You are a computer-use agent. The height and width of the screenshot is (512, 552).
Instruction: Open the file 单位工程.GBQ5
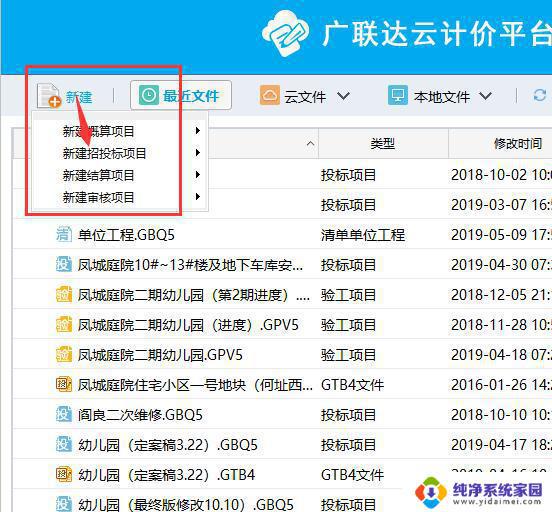[126, 235]
